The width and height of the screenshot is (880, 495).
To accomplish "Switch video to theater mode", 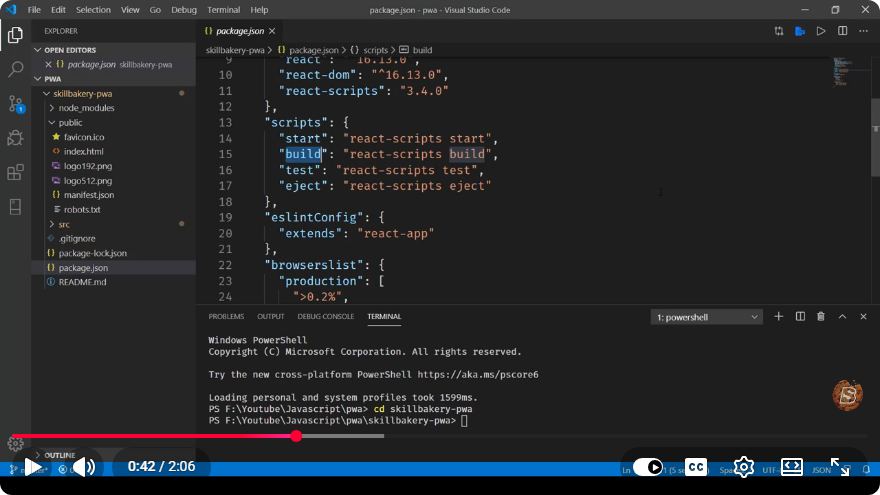I will tap(791, 467).
